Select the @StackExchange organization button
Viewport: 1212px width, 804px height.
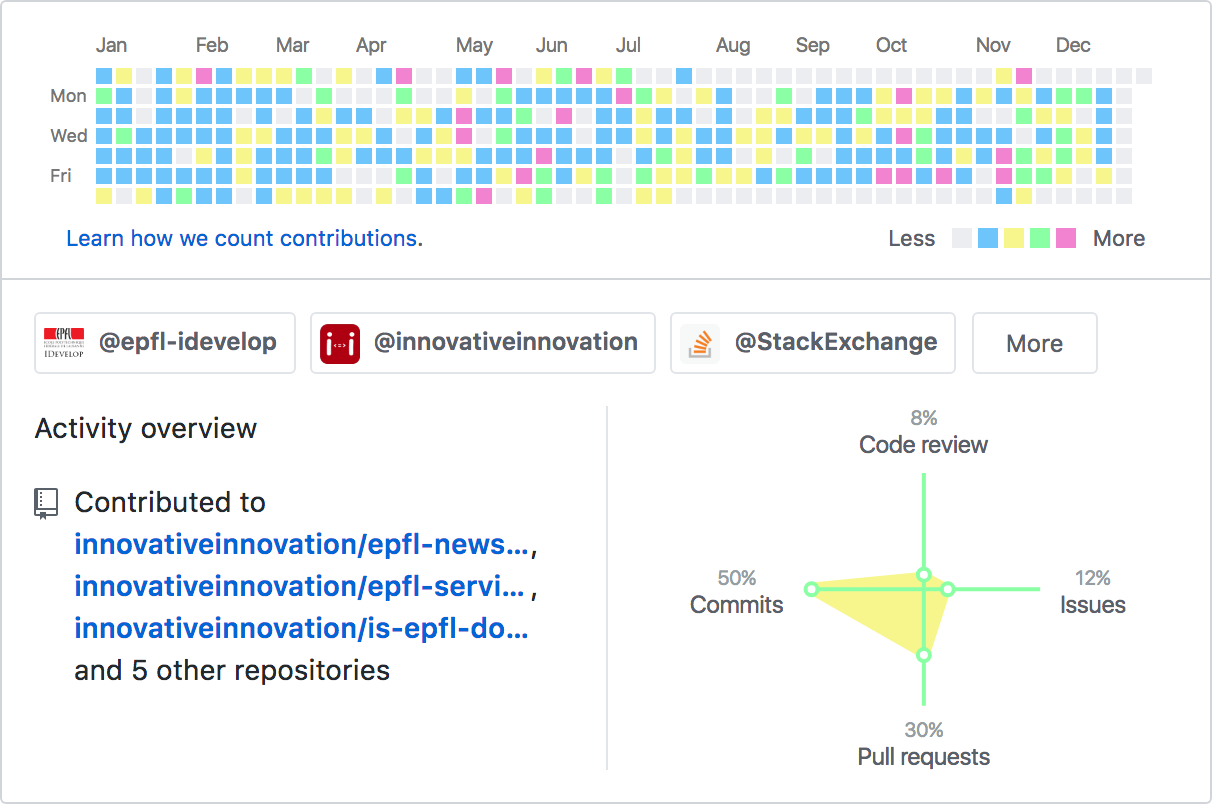pyautogui.click(x=813, y=343)
